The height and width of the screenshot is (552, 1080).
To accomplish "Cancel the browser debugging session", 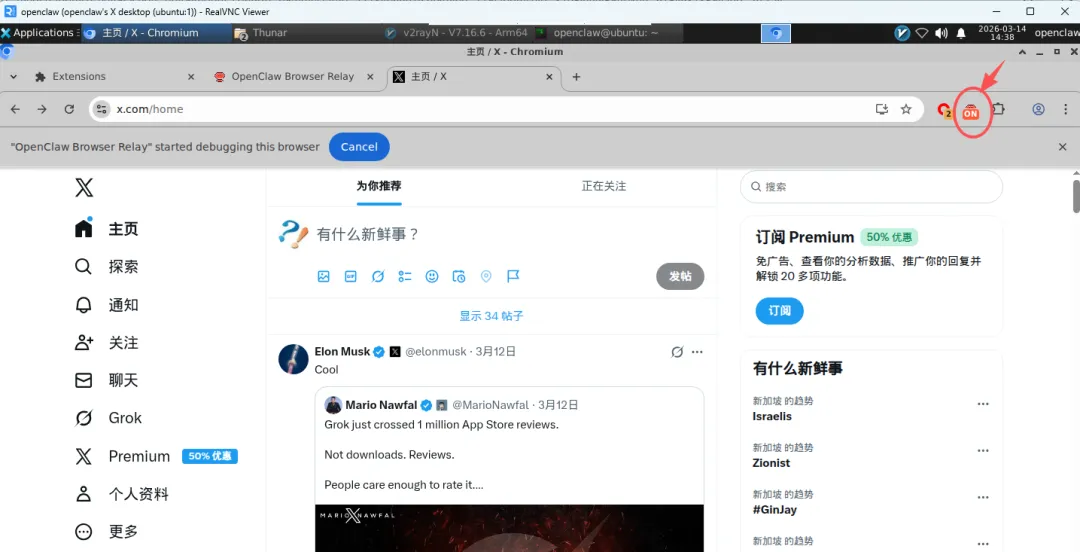I will 359,147.
